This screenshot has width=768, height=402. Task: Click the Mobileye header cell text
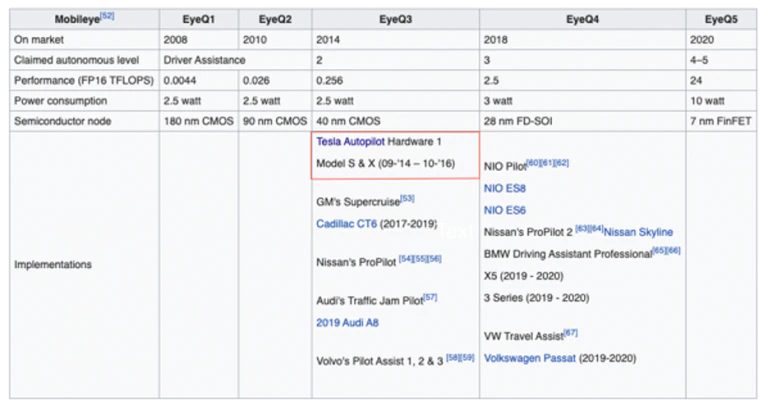pyautogui.click(x=77, y=20)
